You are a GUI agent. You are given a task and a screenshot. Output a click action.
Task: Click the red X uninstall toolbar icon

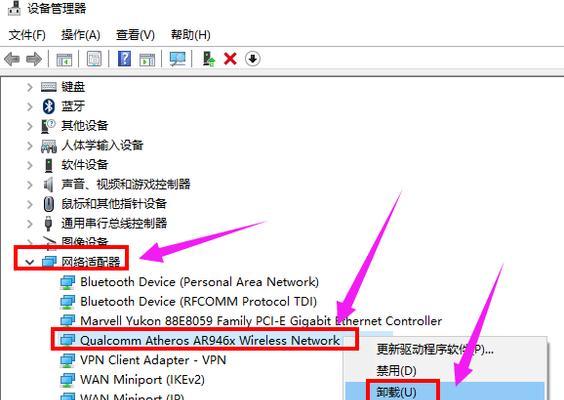[230, 59]
